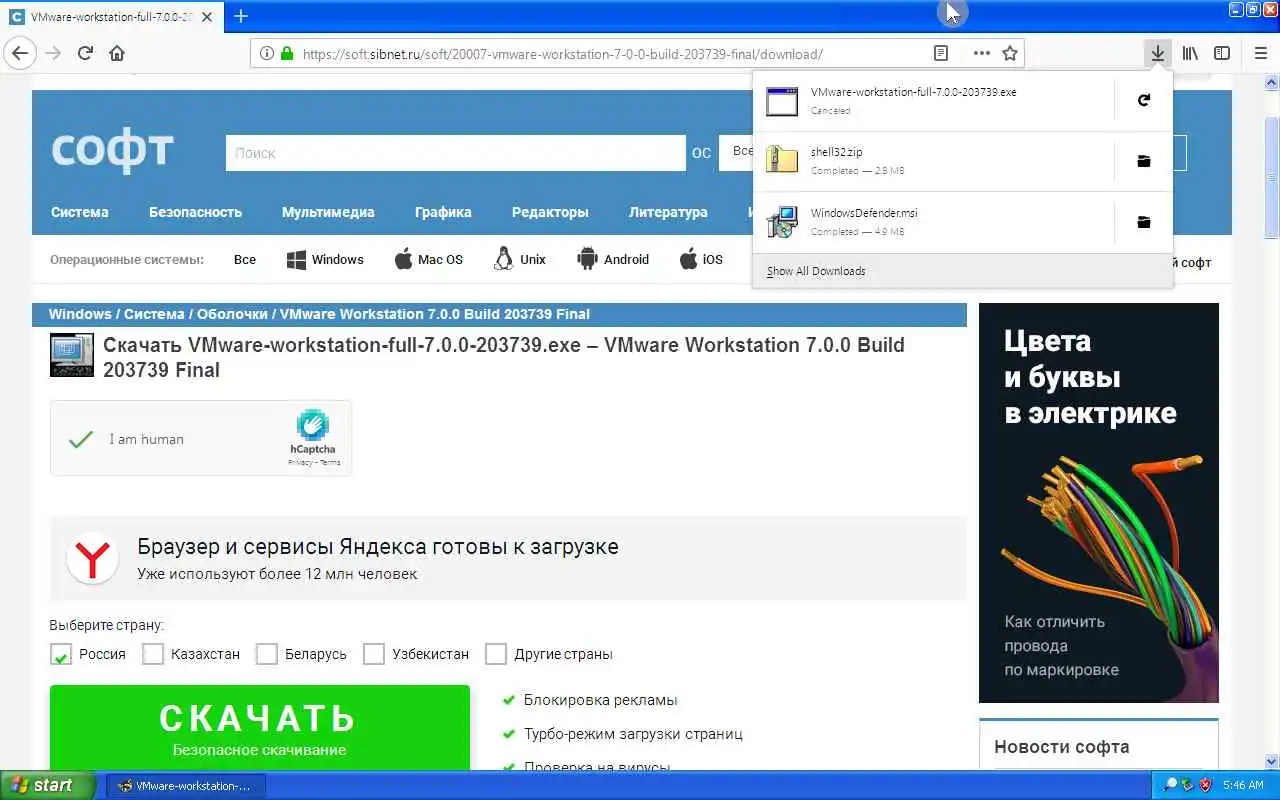This screenshot has height=800, width=1280.
Task: Click the browser address bar URL
Action: 563,54
